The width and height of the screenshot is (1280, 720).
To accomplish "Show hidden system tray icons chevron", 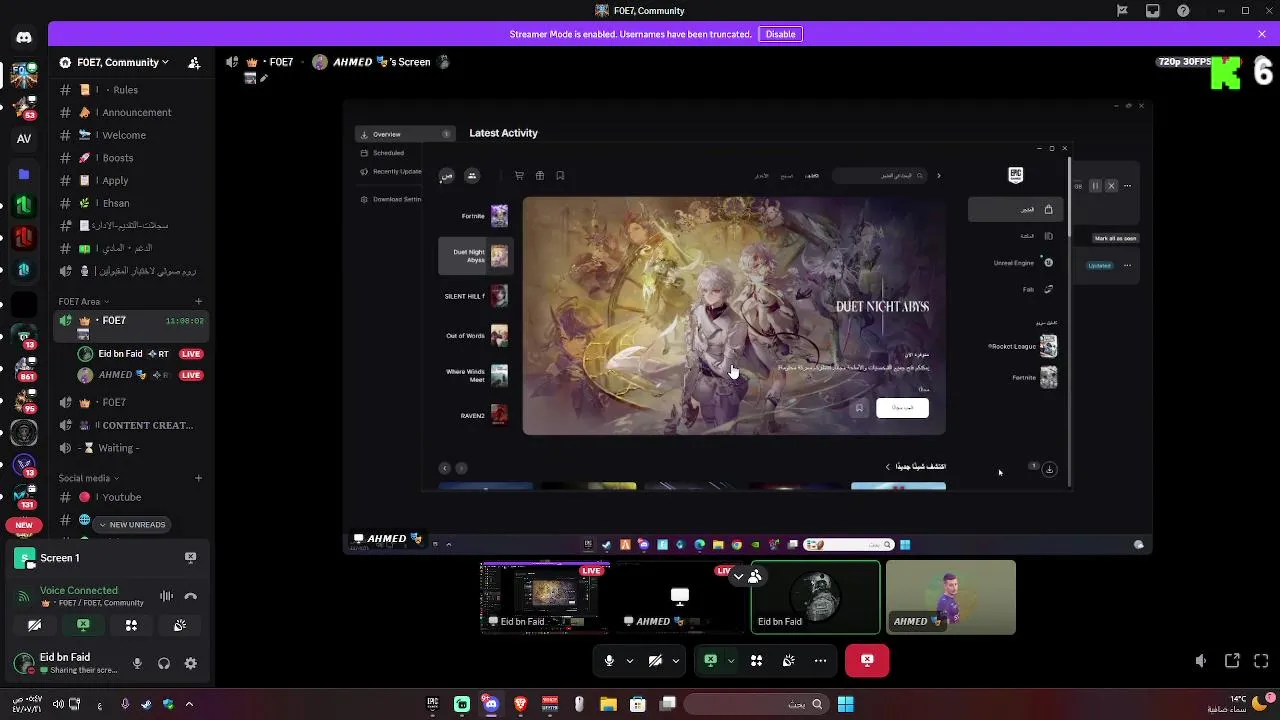I will click(188, 704).
